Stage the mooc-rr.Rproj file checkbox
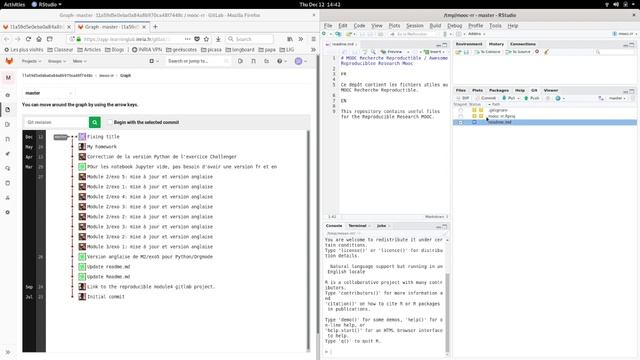The image size is (640, 360). [x=461, y=116]
